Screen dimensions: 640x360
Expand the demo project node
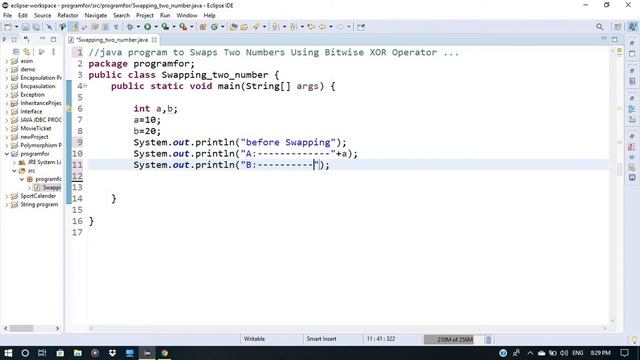tap(7, 69)
